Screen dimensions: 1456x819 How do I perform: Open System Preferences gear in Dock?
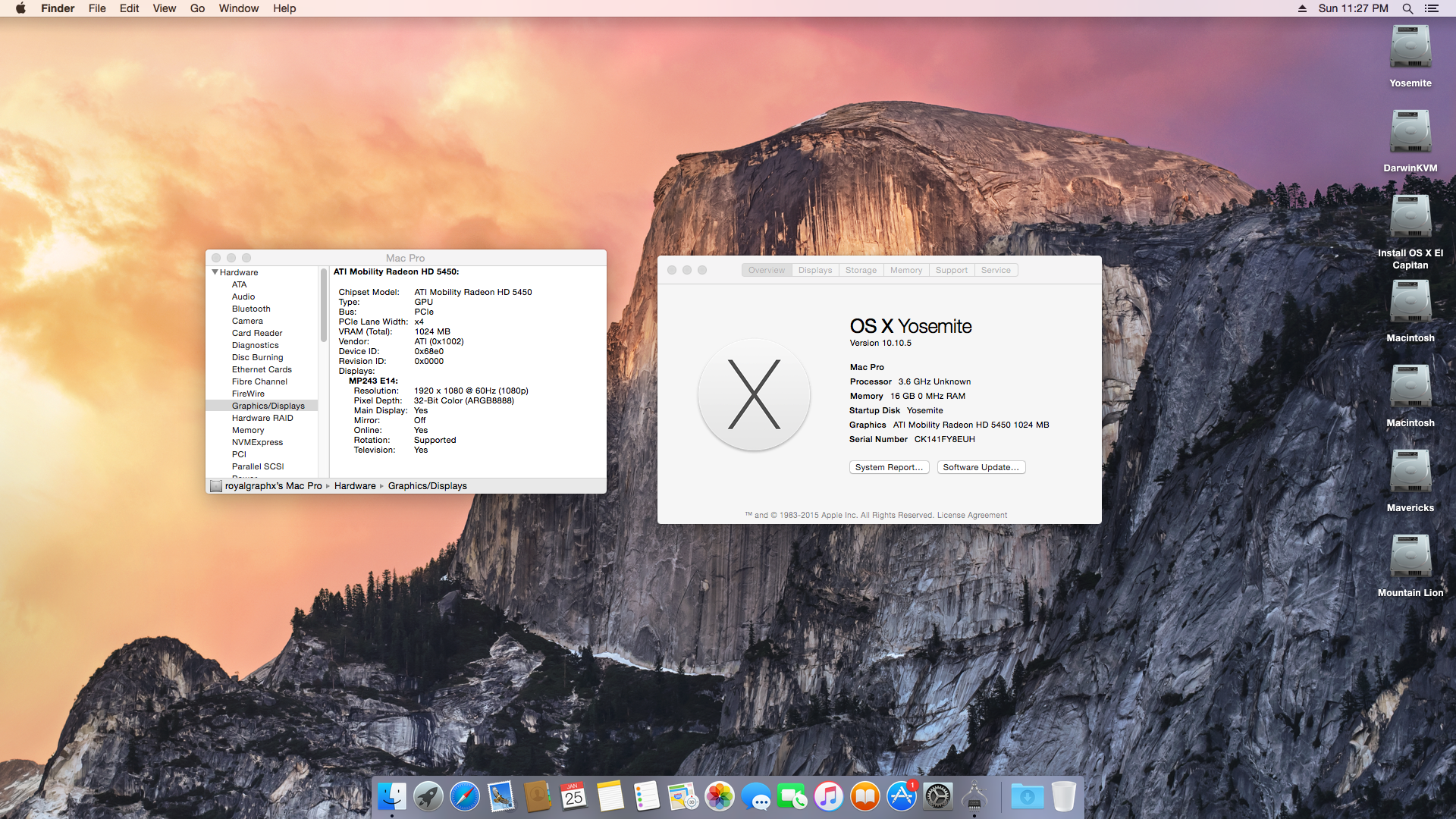[x=938, y=797]
